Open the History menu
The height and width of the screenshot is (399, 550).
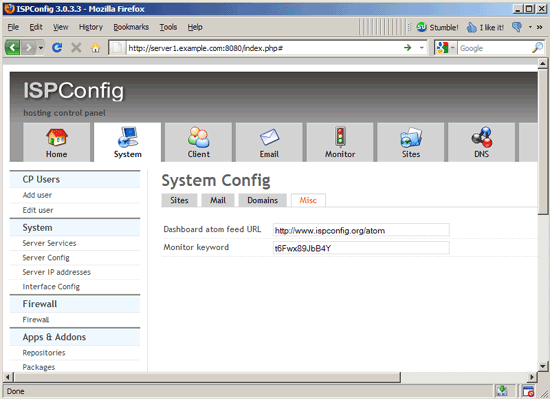(90, 27)
